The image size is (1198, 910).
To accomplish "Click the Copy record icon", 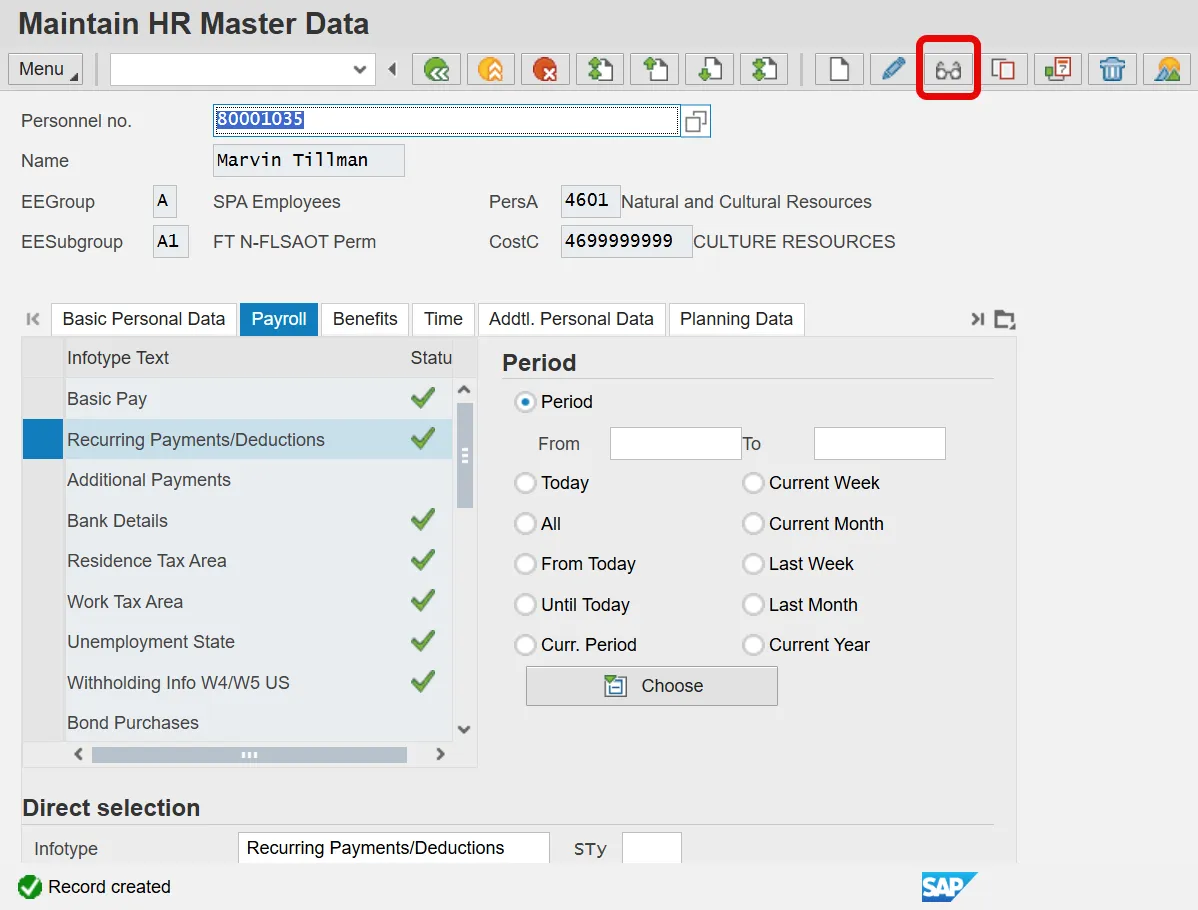I will click(1002, 69).
